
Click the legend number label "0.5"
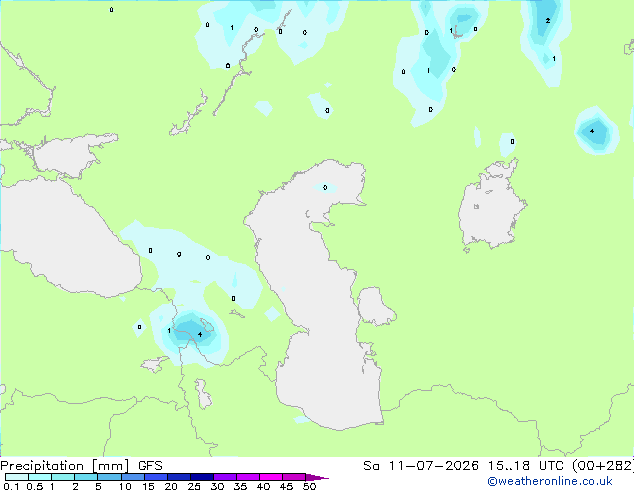pos(35,486)
